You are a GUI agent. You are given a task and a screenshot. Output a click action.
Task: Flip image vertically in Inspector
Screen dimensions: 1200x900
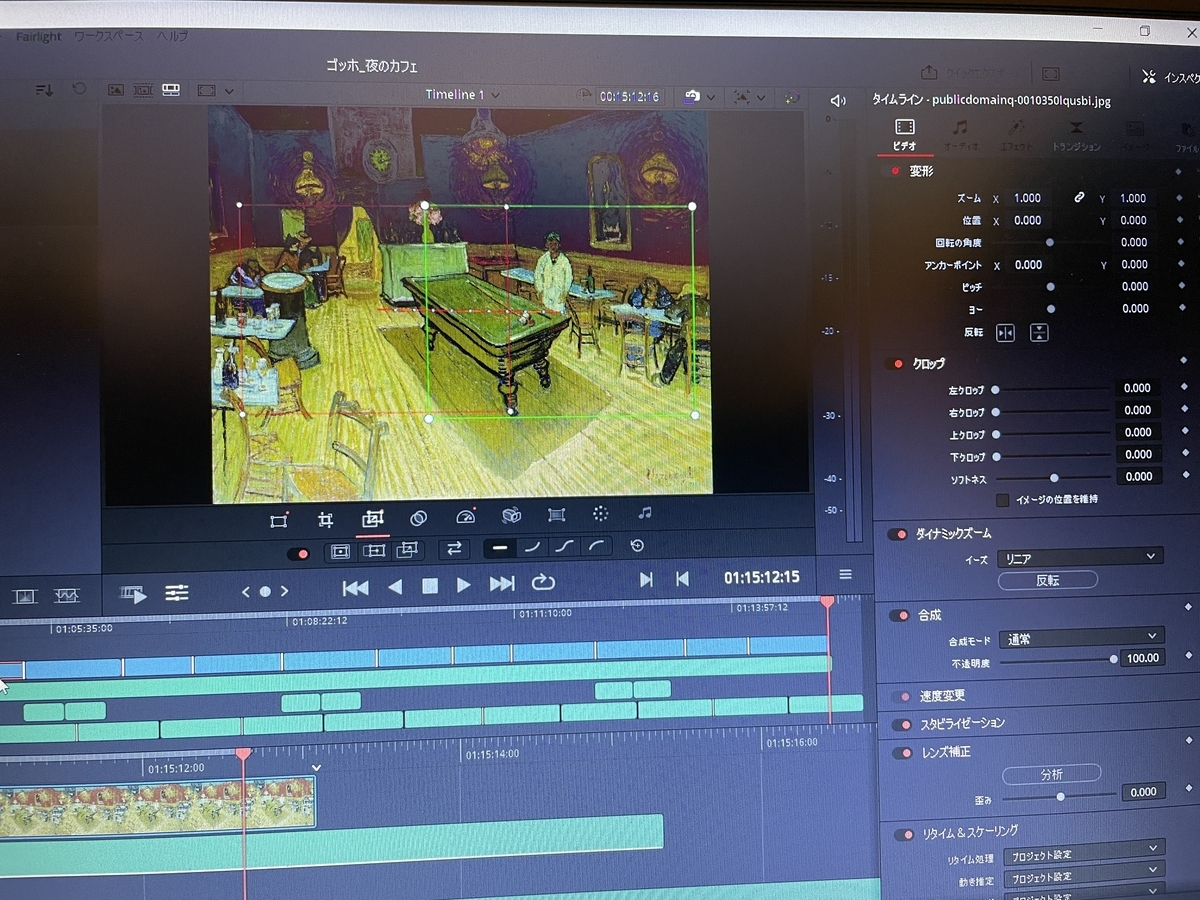point(1039,333)
